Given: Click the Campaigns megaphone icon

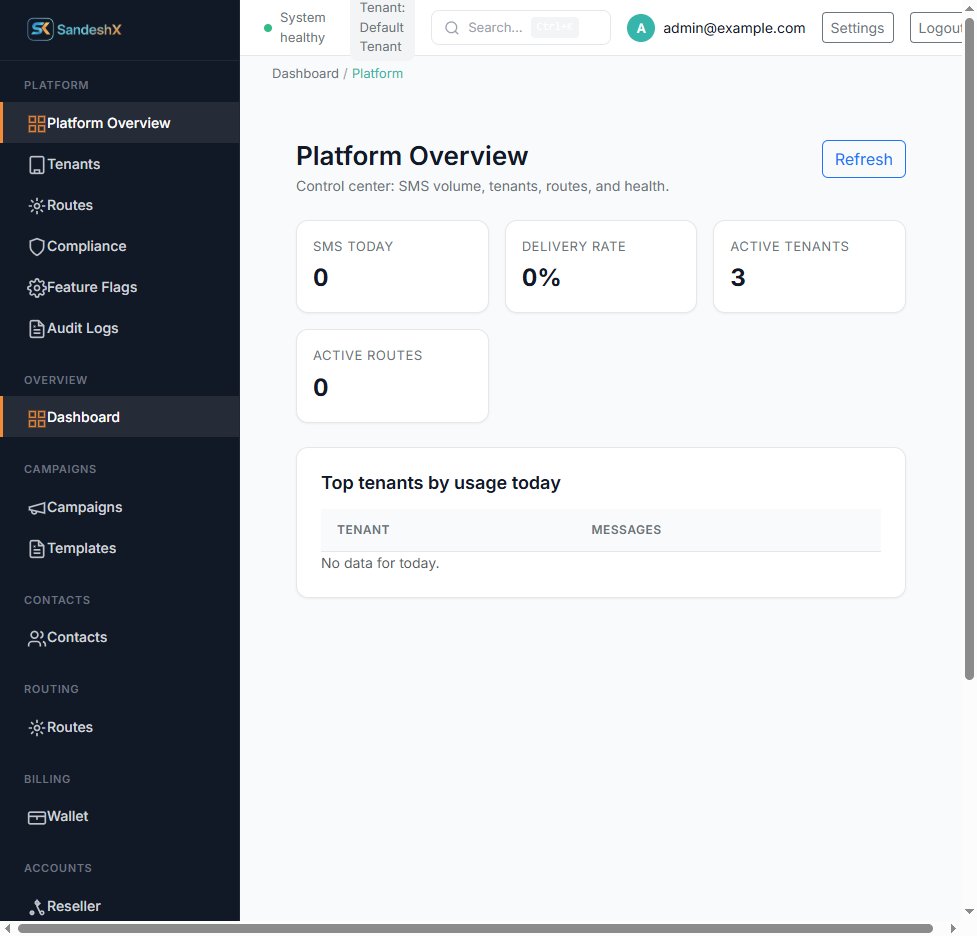Looking at the screenshot, I should [37, 508].
